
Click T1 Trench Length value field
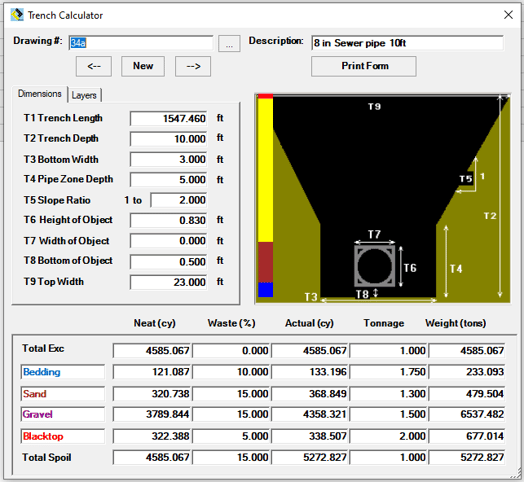pyautogui.click(x=168, y=119)
